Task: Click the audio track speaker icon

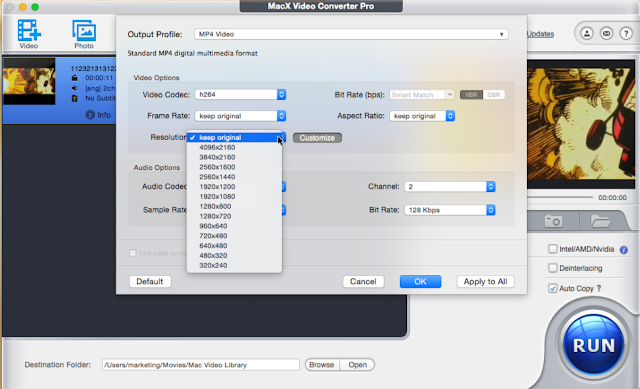Action: click(75, 88)
